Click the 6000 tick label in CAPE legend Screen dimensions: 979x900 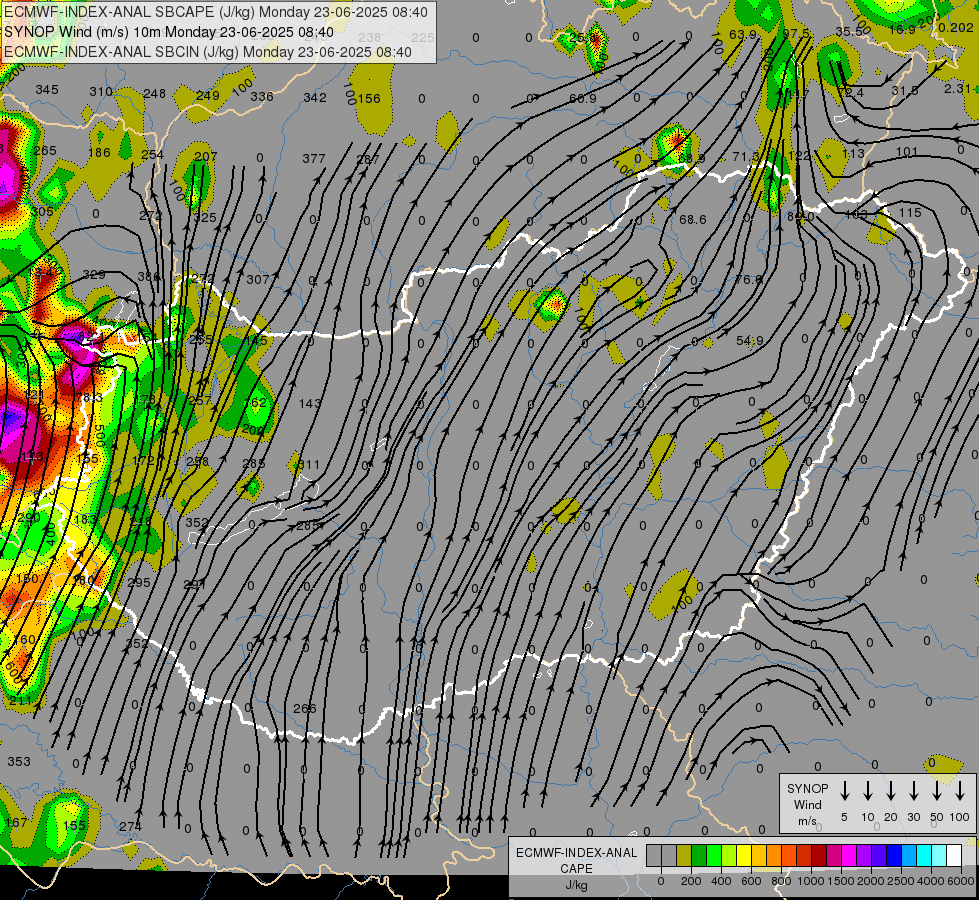pyautogui.click(x=961, y=881)
